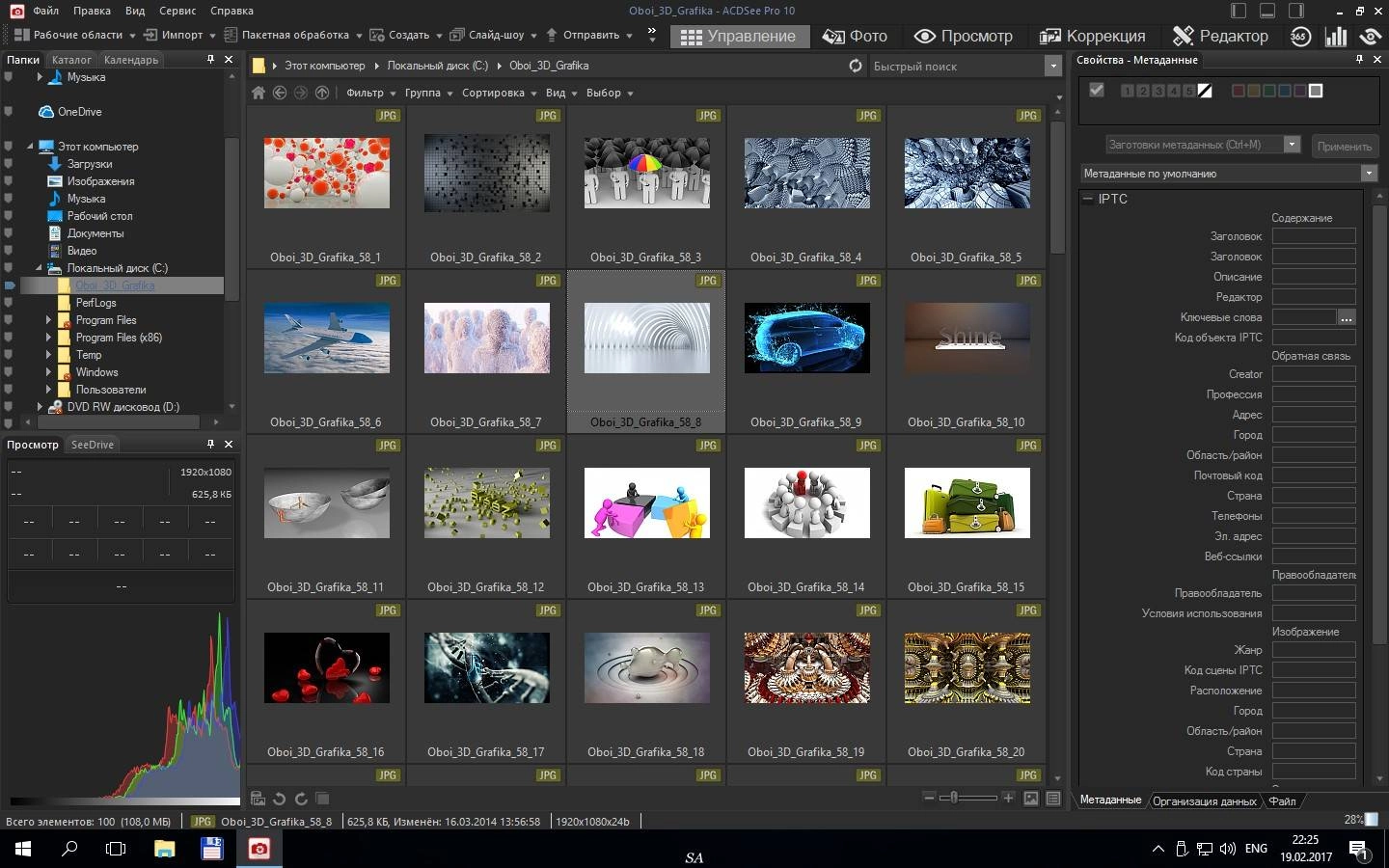
Task: Click the folder icon in path bar
Action: (x=259, y=66)
